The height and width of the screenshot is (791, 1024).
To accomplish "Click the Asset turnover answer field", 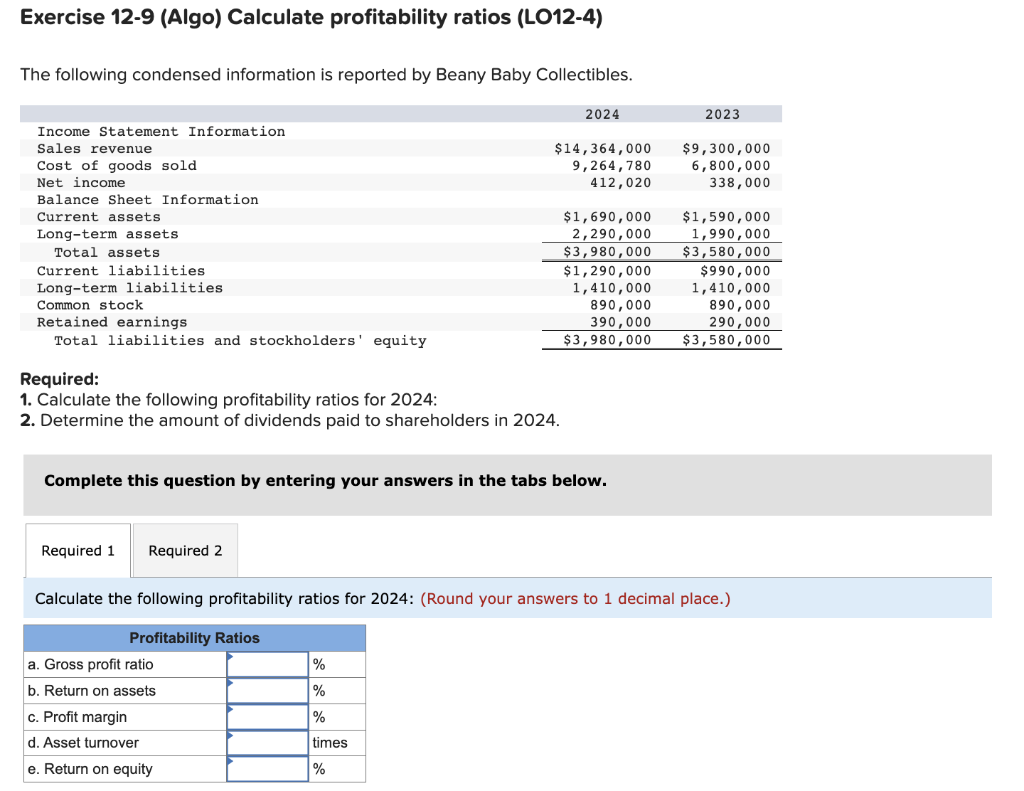I will click(x=268, y=742).
